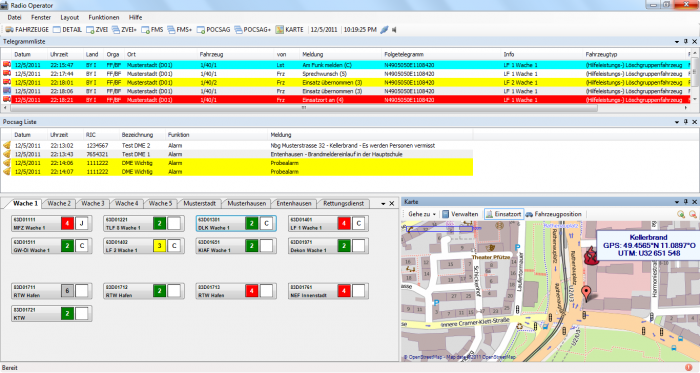Select the KTW vehicle button
Image resolution: width=700 pixels, height=373 pixels.
(52, 314)
